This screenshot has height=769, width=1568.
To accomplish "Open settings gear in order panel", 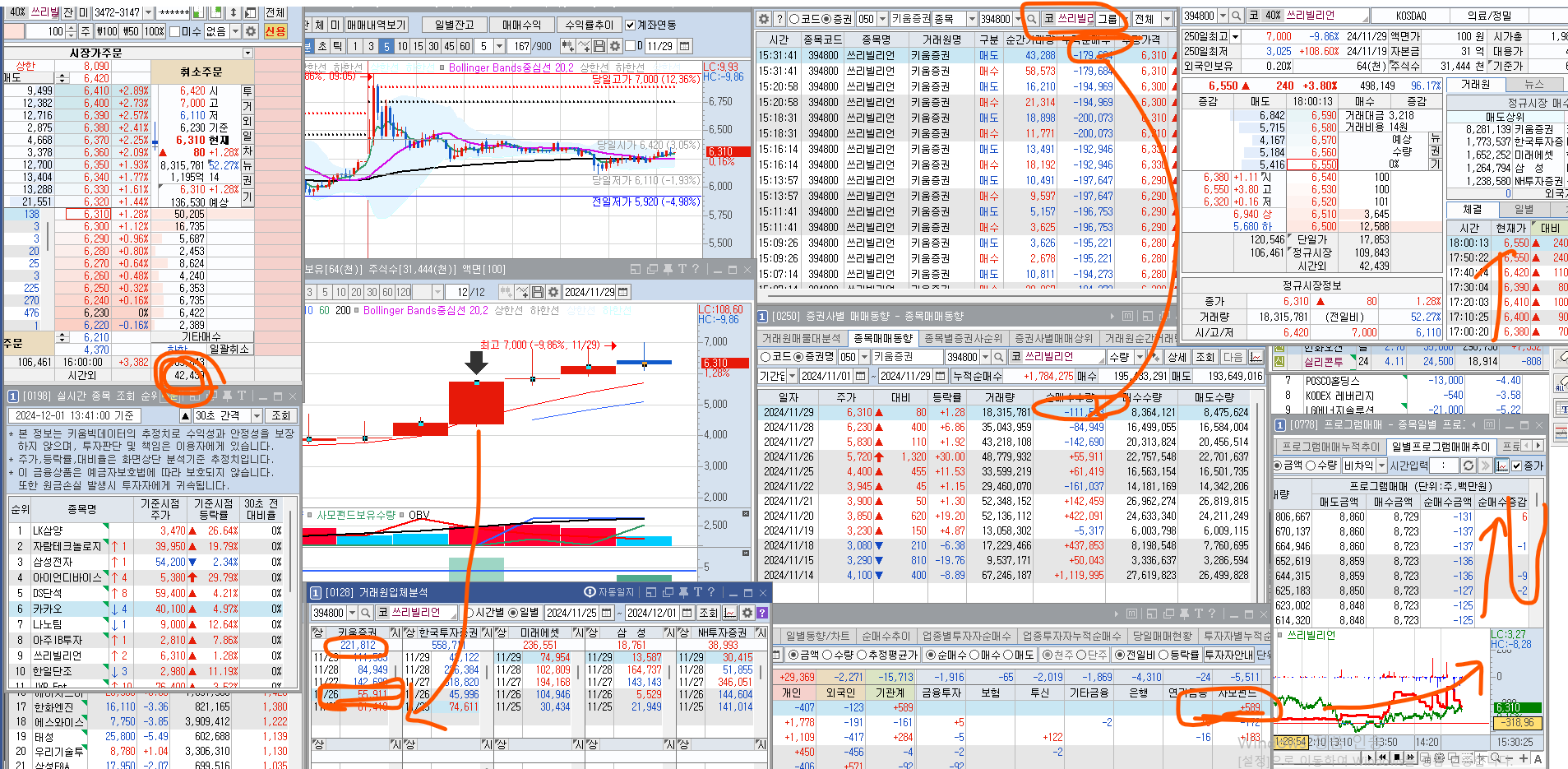I will click(252, 30).
